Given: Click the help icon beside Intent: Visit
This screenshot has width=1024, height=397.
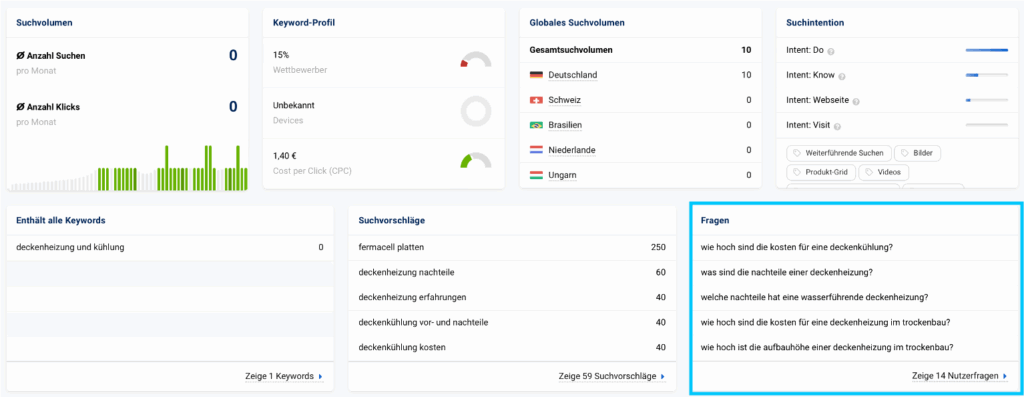Looking at the screenshot, I should point(837,127).
